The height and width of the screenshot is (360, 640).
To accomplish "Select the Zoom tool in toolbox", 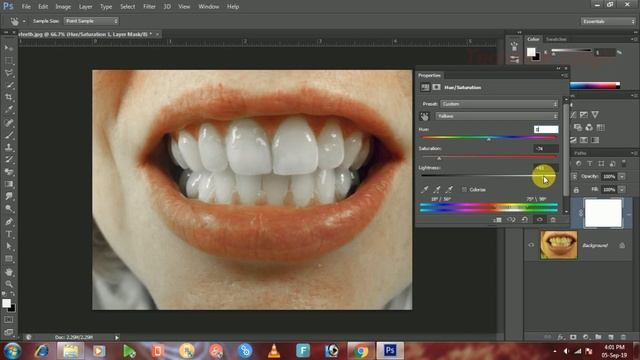I will tap(9, 284).
